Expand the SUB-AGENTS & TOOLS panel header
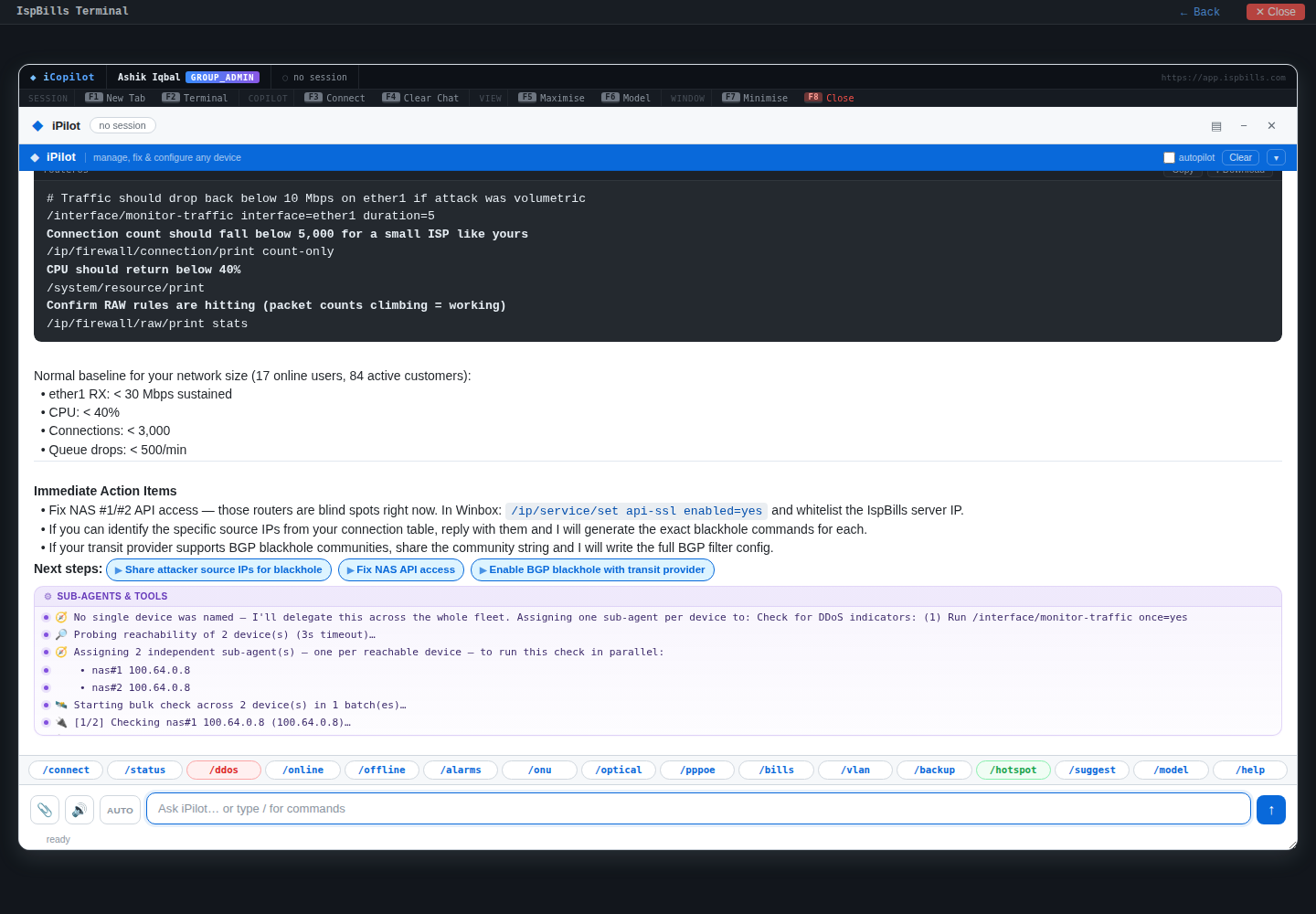The width and height of the screenshot is (1316, 914). pos(658,597)
